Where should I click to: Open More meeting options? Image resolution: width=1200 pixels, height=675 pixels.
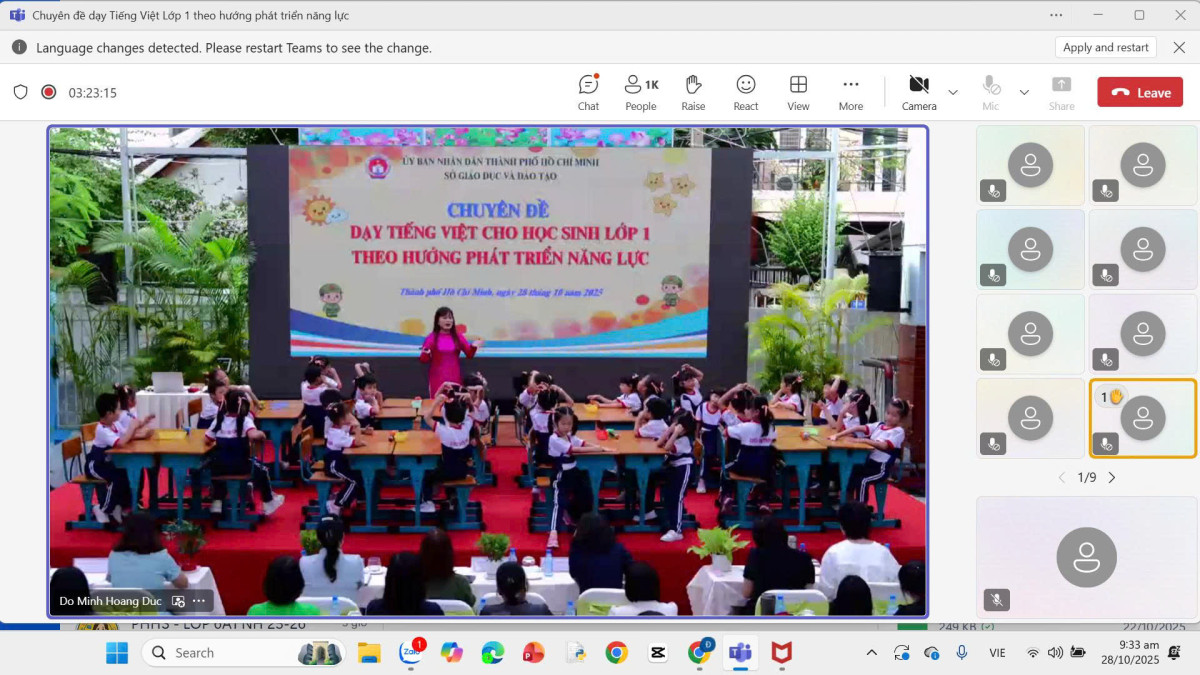coord(851,92)
